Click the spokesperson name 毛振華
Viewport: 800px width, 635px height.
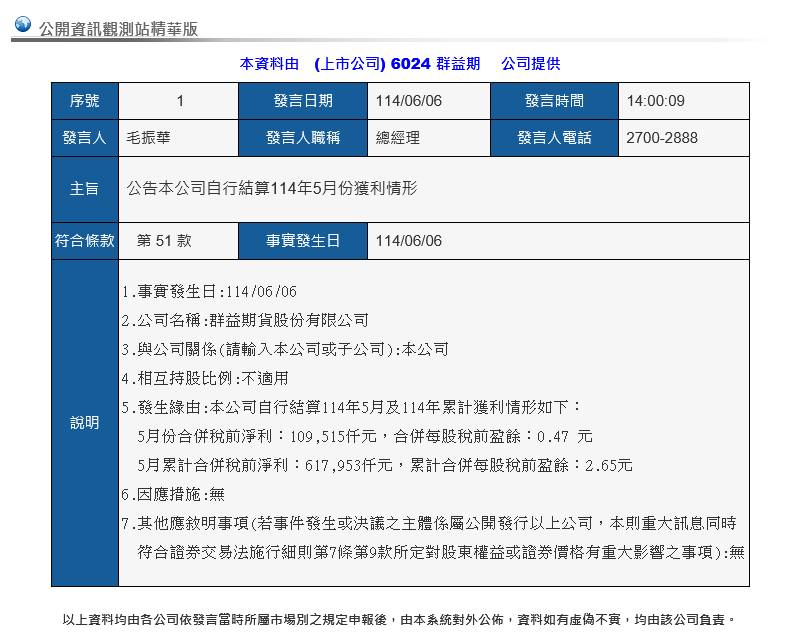pyautogui.click(x=148, y=138)
